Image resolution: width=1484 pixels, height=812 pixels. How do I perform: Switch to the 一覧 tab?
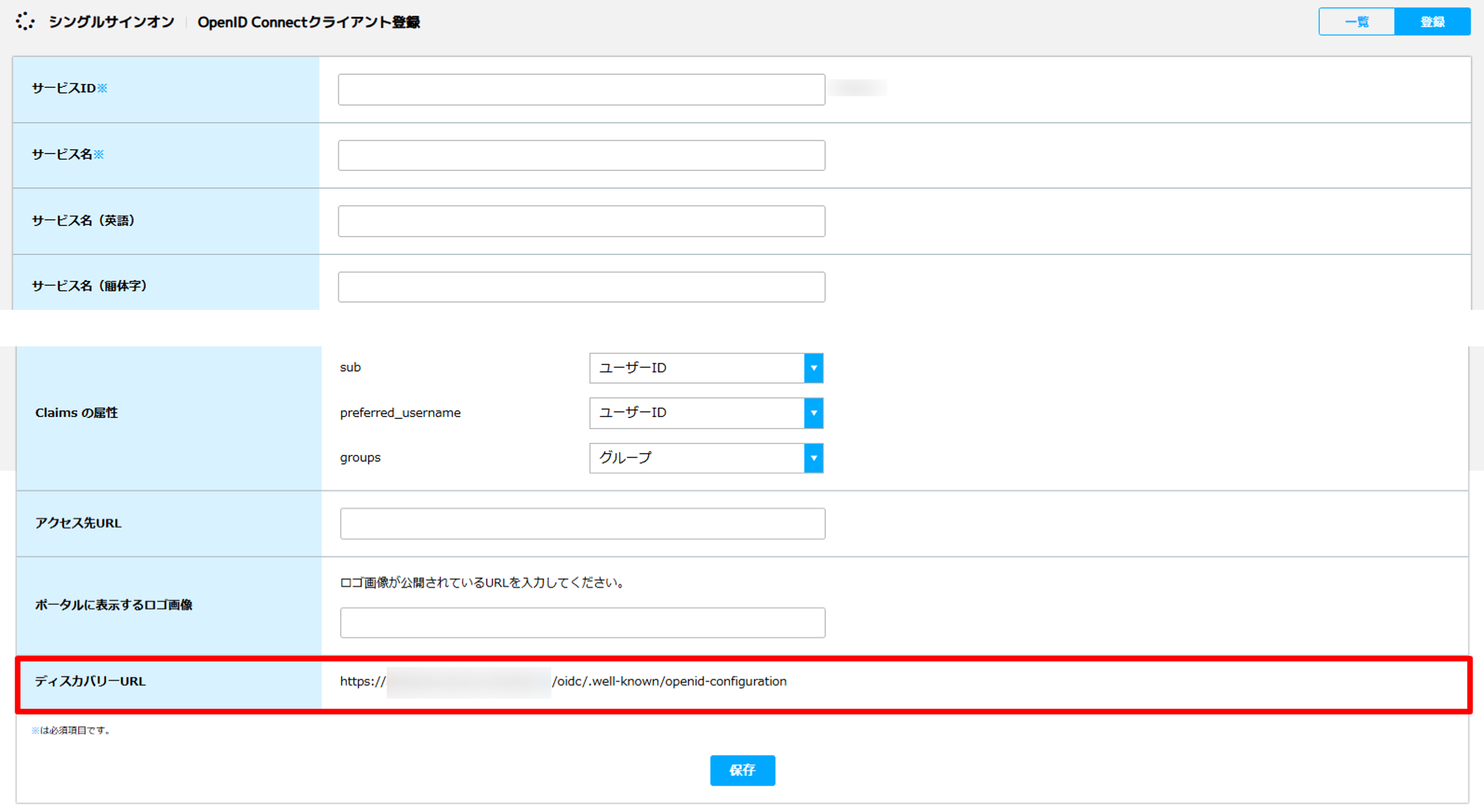point(1357,22)
